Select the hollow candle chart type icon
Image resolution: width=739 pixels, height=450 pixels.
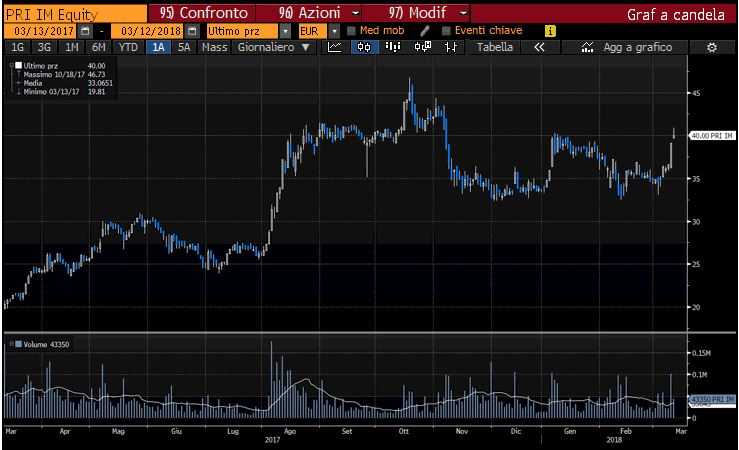[422, 47]
